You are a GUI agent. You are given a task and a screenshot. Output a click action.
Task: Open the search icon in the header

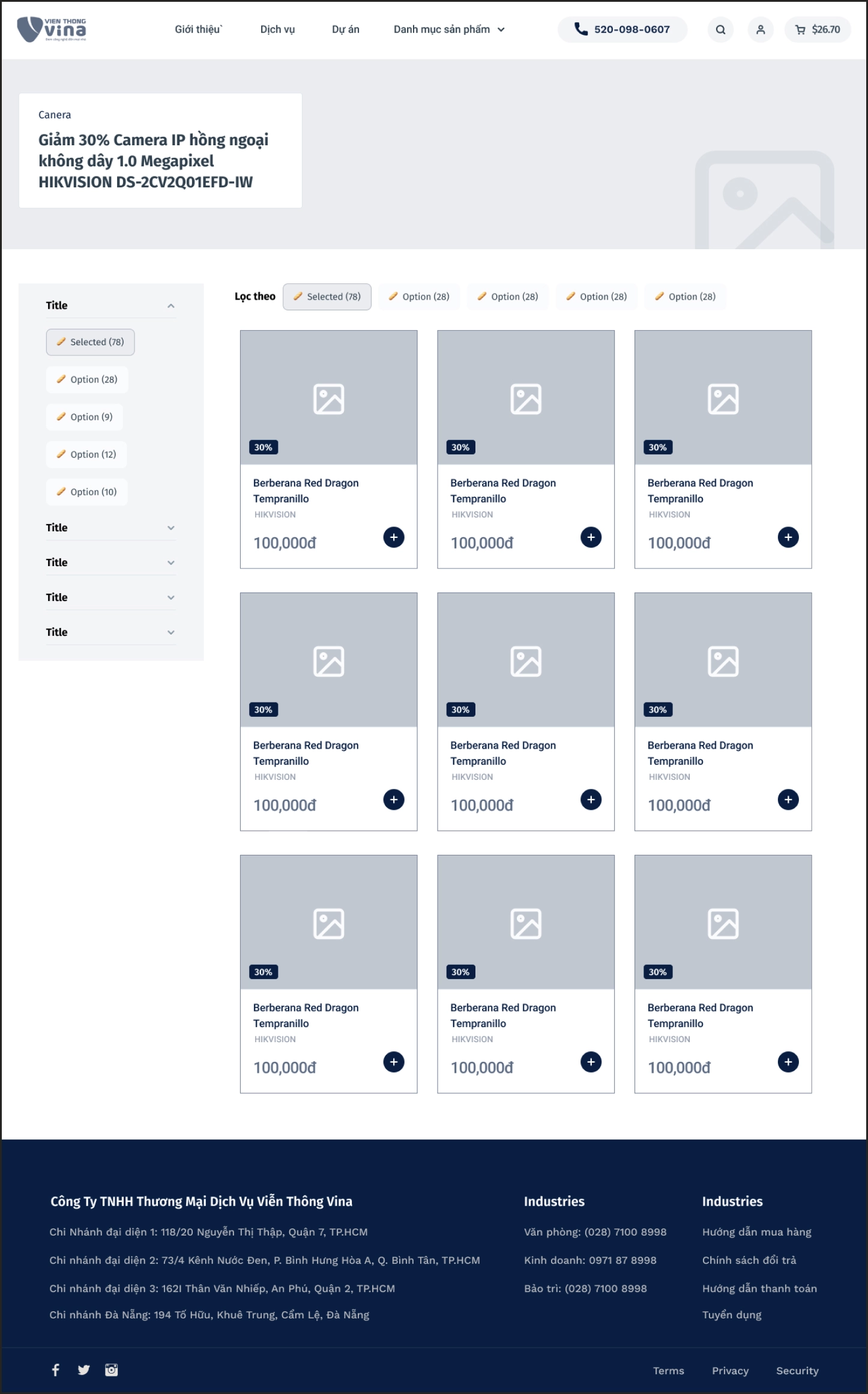720,29
